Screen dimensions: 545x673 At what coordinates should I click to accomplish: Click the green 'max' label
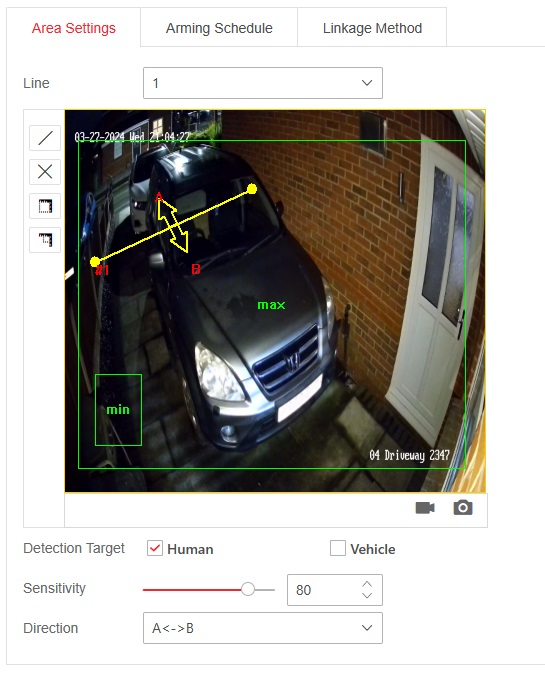coord(271,305)
